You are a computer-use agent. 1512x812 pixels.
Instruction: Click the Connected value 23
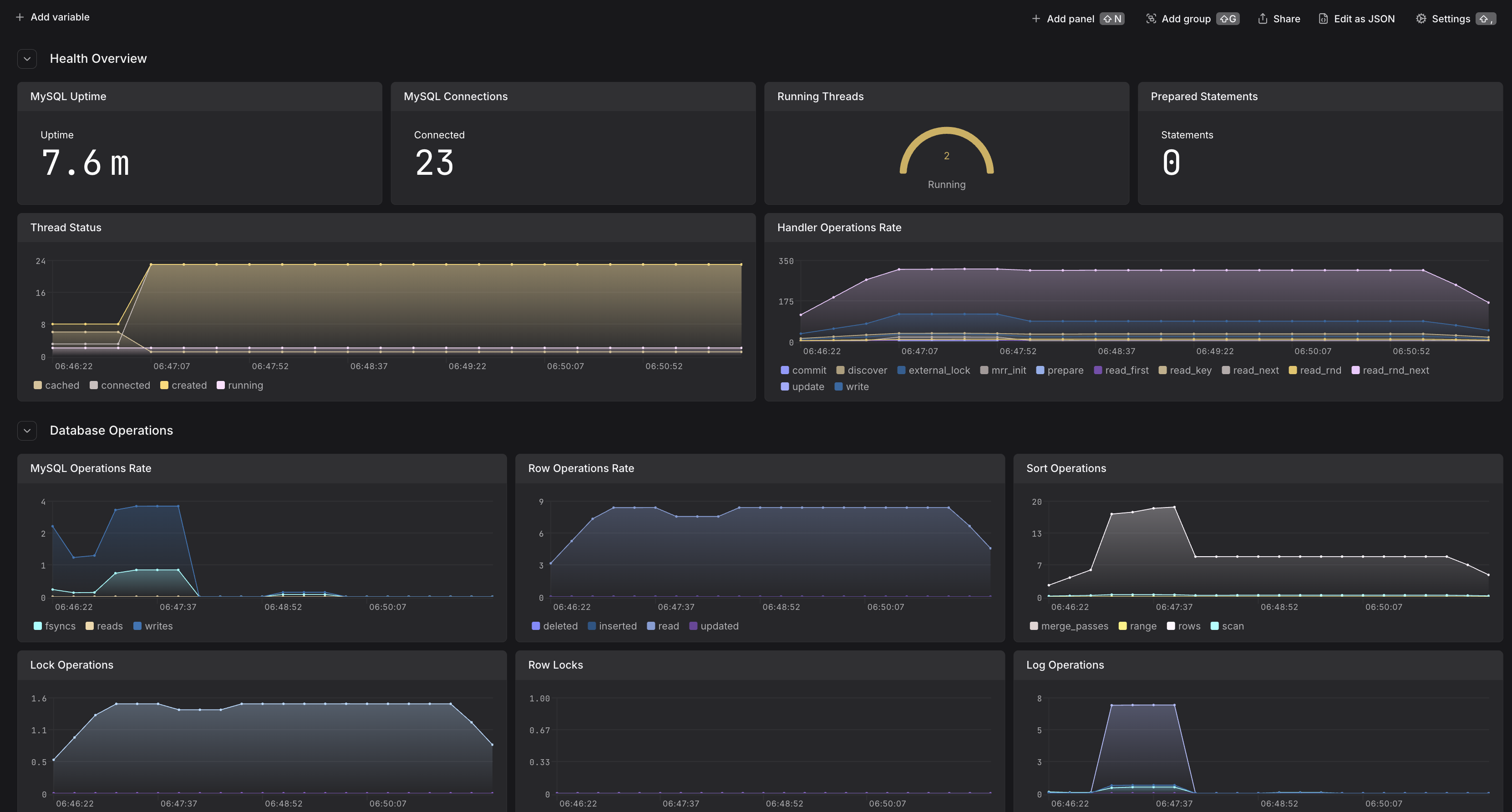tap(434, 162)
